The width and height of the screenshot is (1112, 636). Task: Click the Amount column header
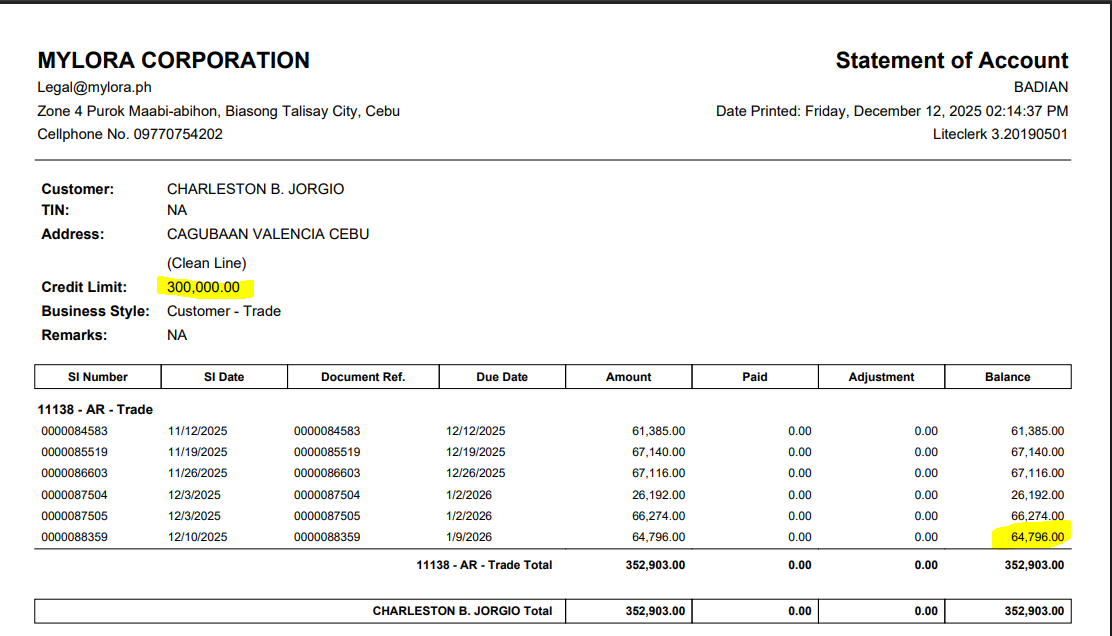point(628,377)
